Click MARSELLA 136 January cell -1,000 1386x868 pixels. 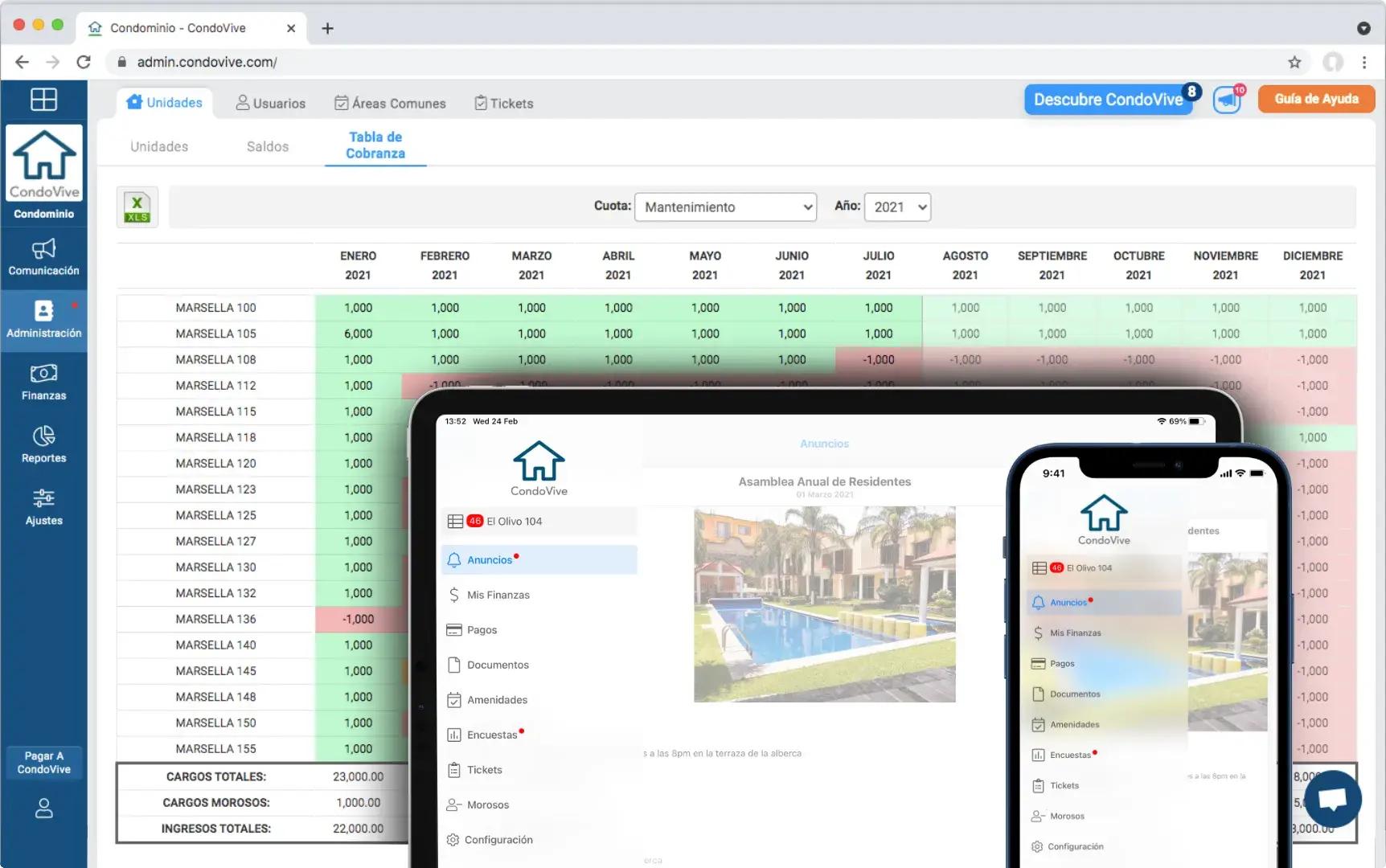click(358, 619)
